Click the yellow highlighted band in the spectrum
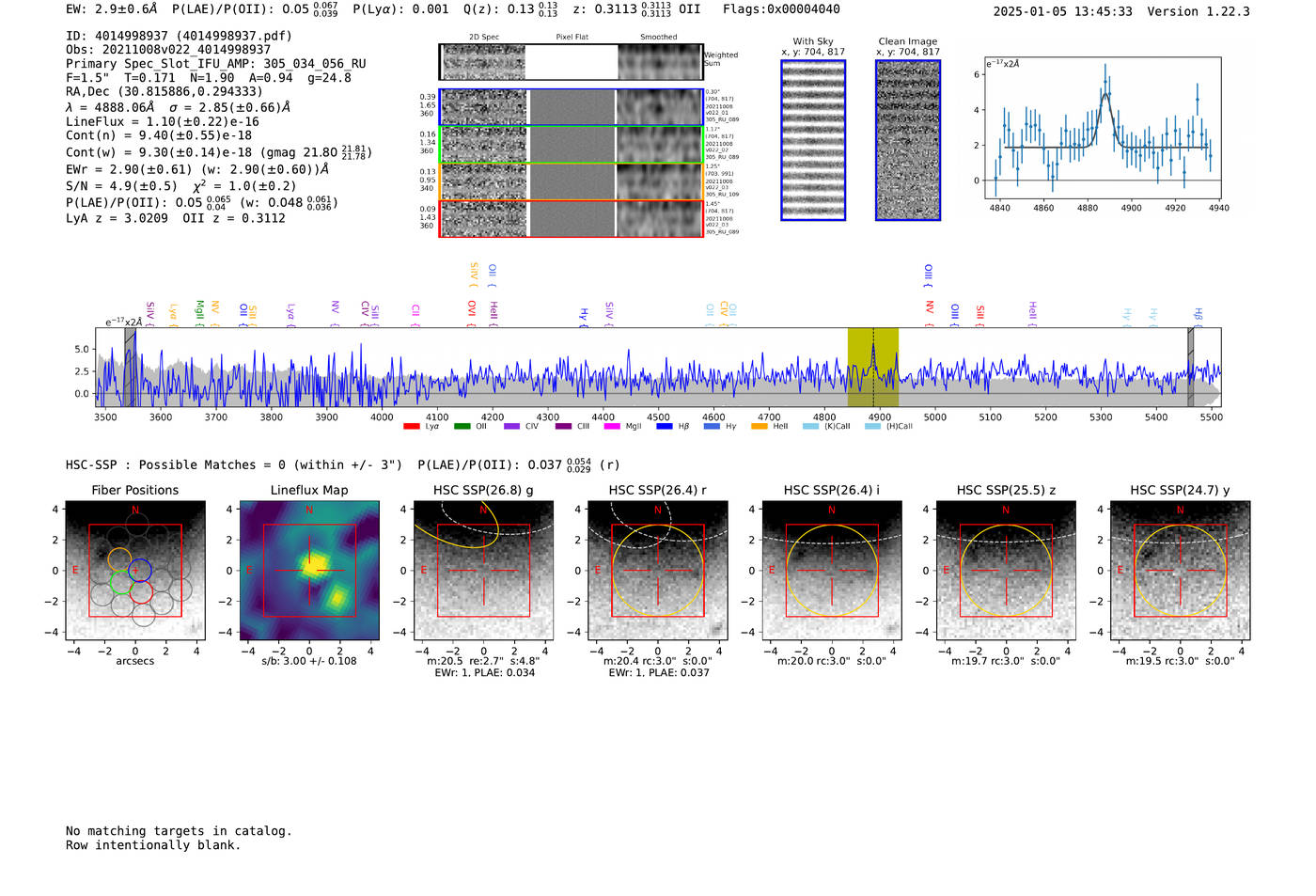1316x896 pixels. tap(873, 368)
